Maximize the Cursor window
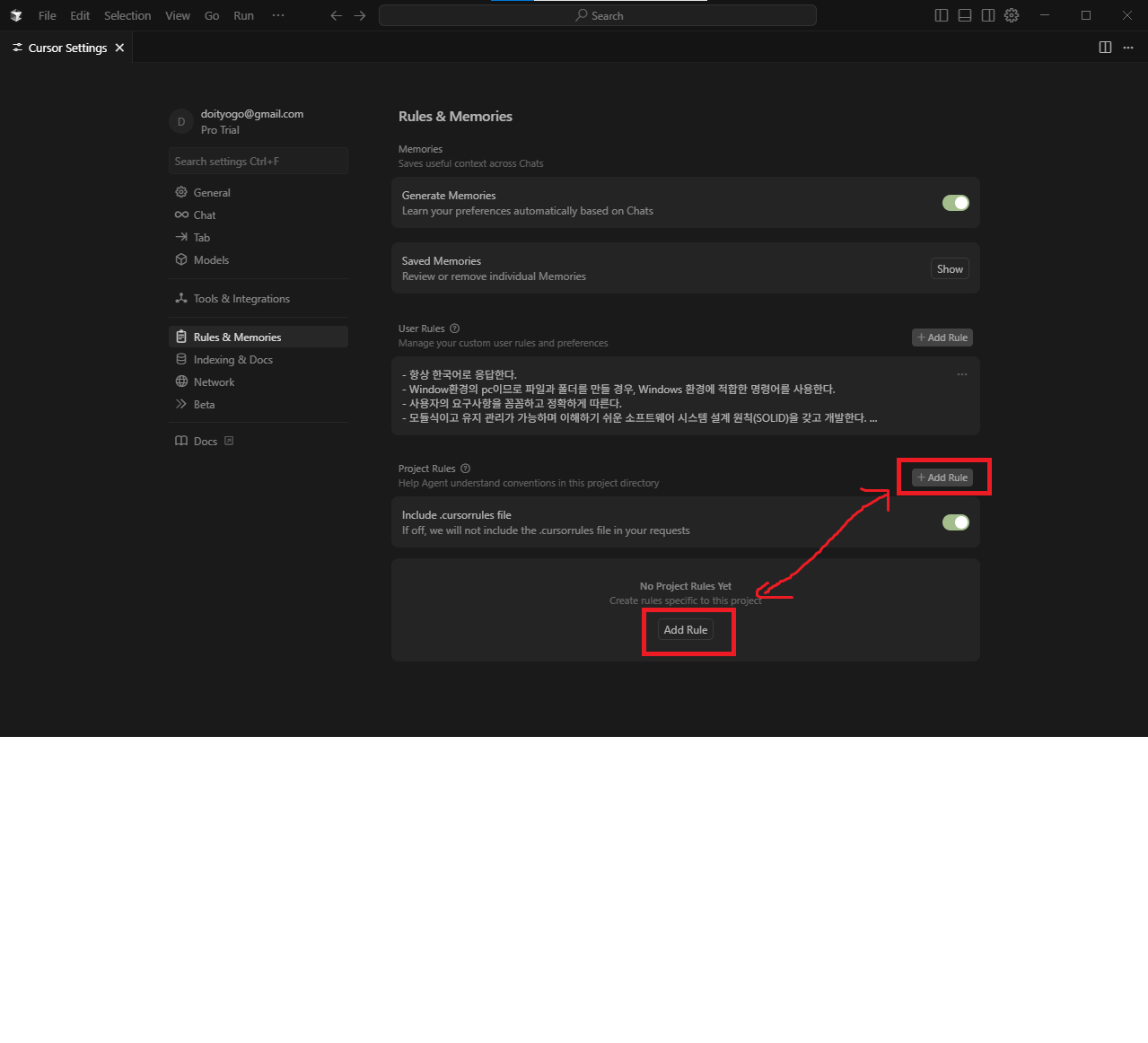This screenshot has height=1043, width=1148. click(x=1086, y=15)
